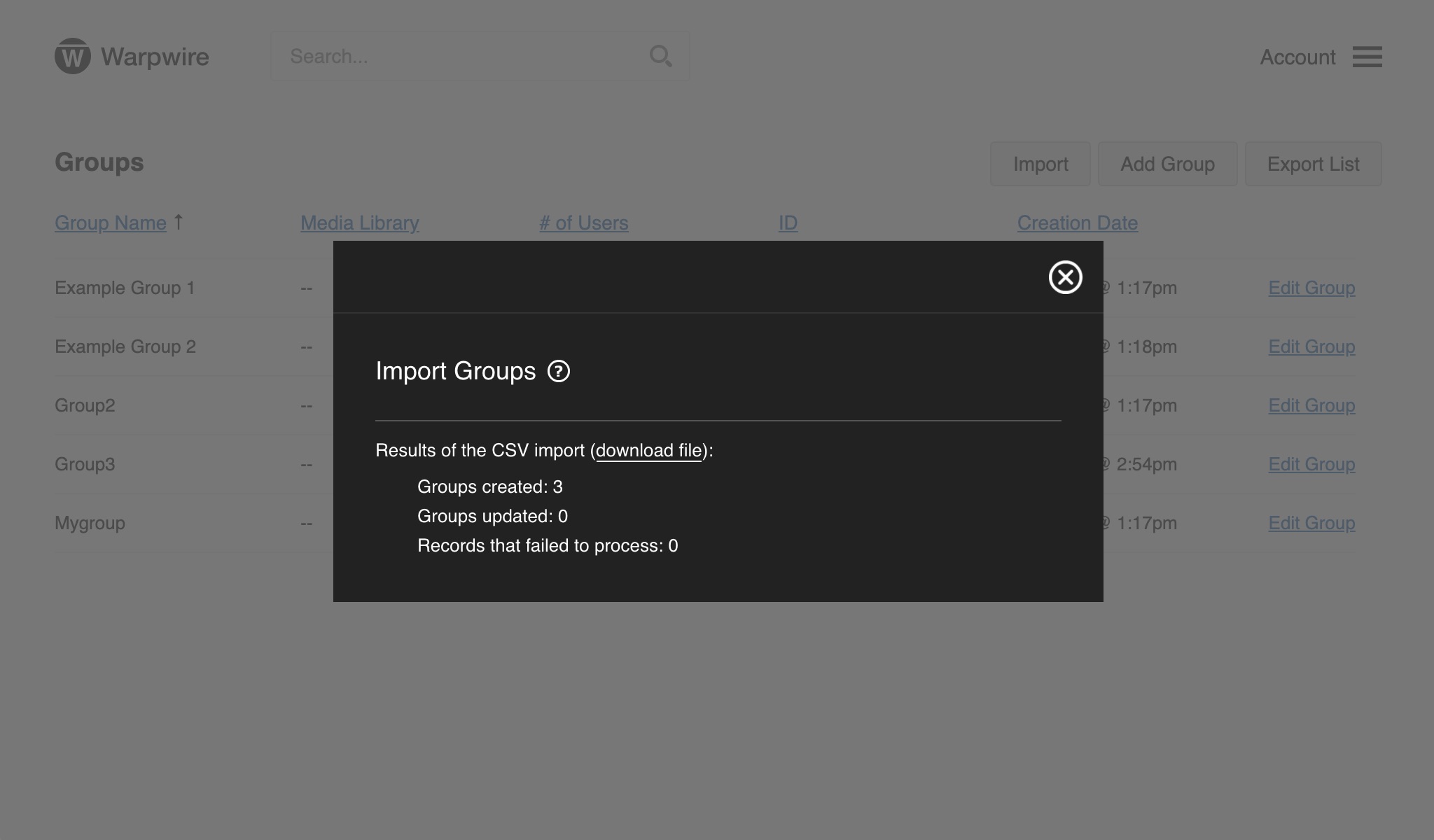Sort by Media Library column

(360, 223)
